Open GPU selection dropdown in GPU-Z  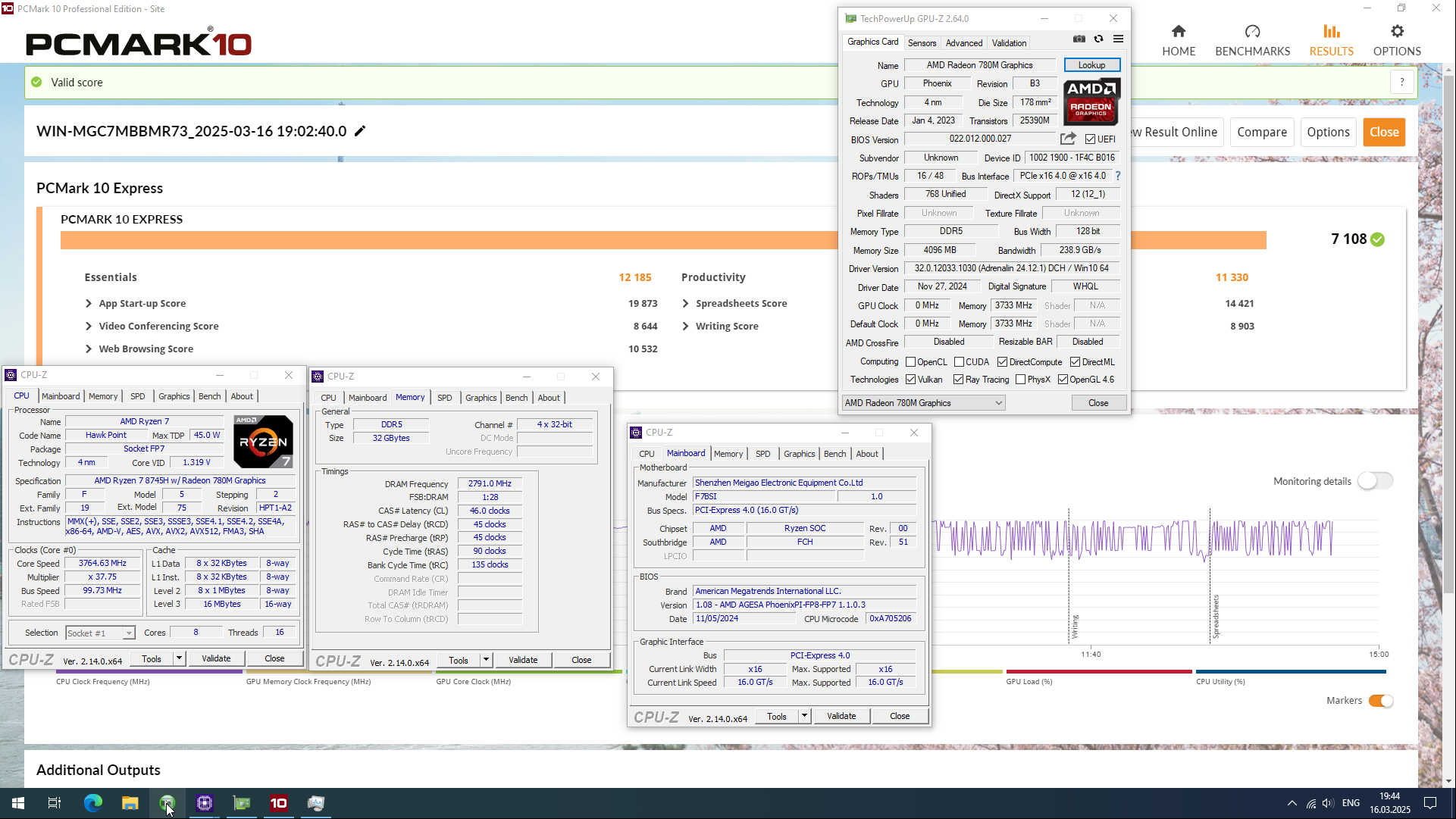[923, 403]
